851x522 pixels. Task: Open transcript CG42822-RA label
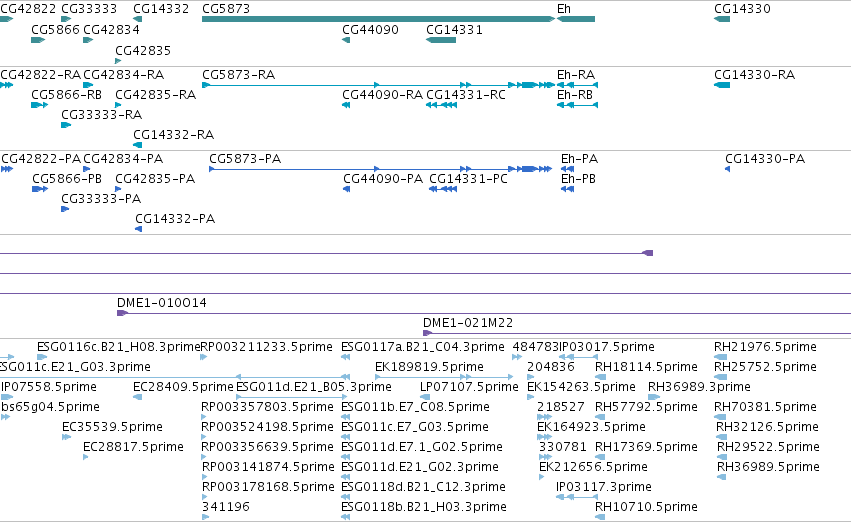click(x=41, y=74)
